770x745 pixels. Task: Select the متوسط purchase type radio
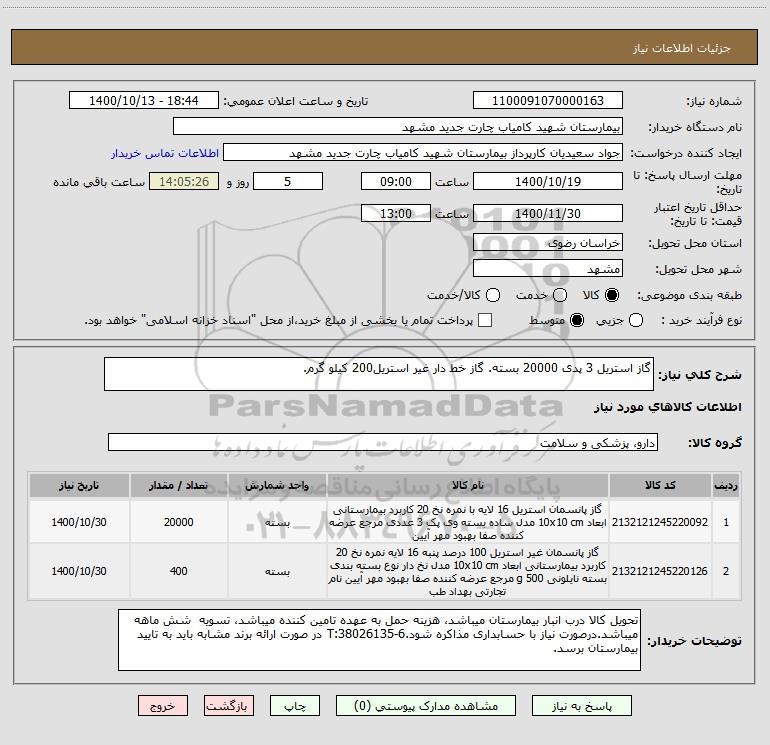tap(577, 321)
